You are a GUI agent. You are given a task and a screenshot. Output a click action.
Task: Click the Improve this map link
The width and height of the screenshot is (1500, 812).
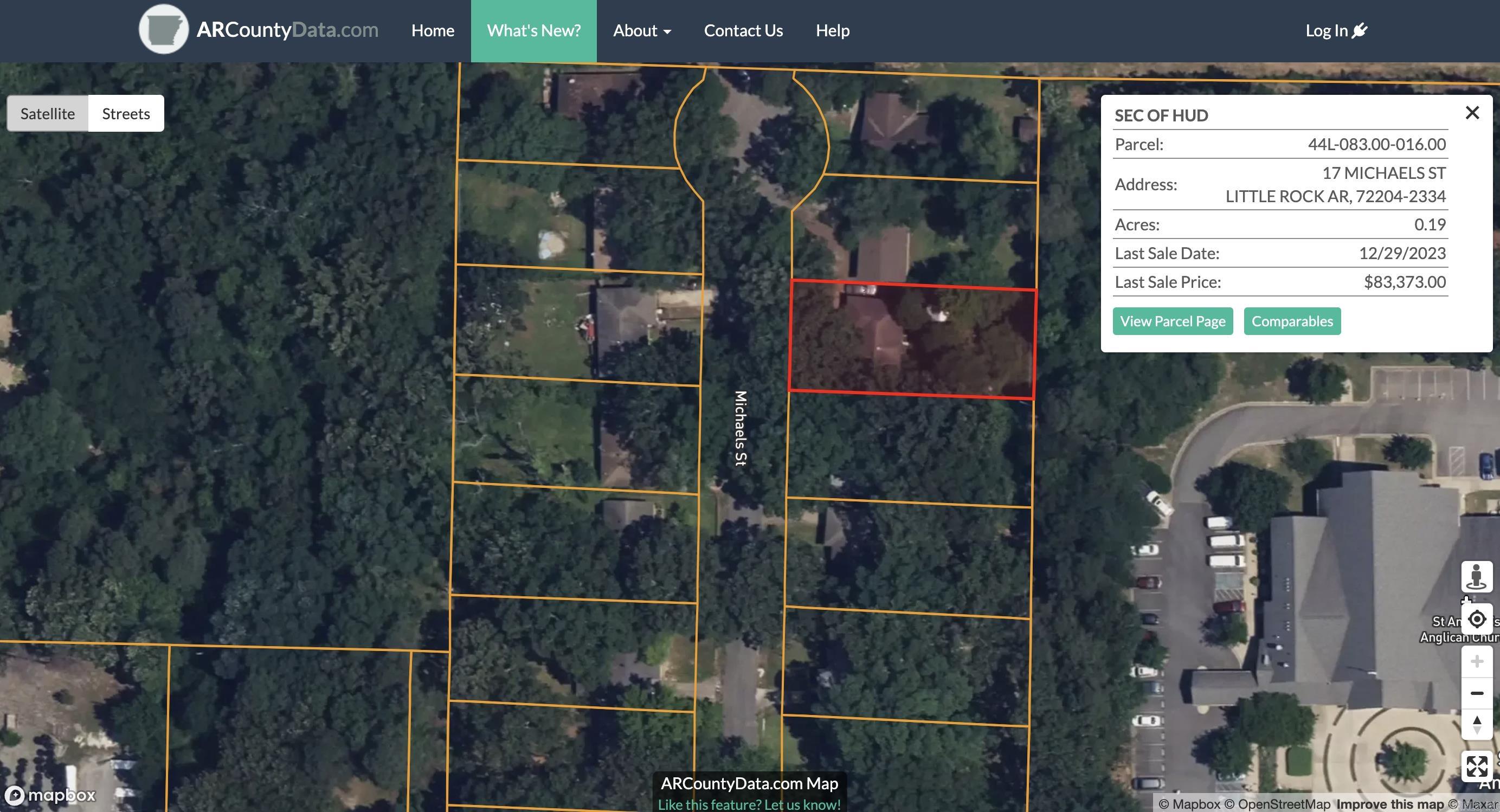[x=1389, y=804]
